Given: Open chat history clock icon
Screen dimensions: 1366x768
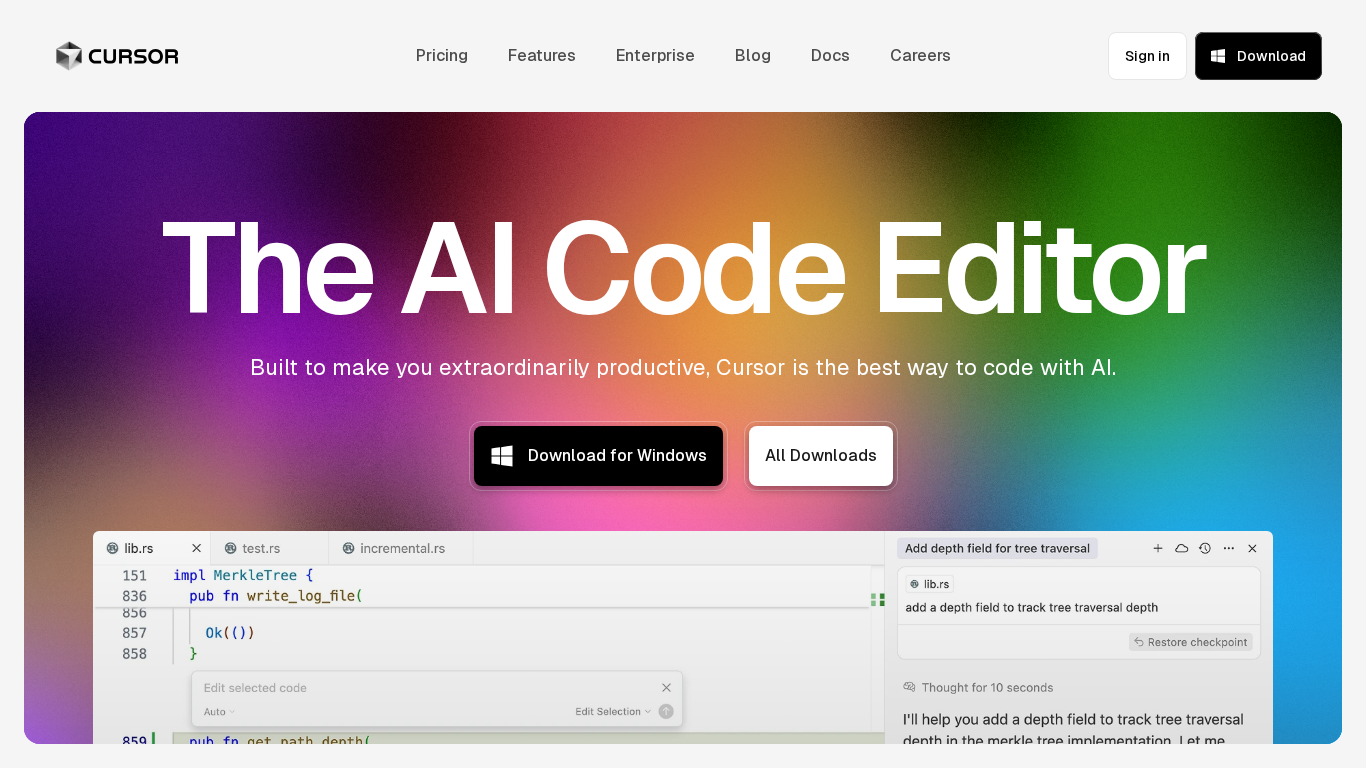Looking at the screenshot, I should pyautogui.click(x=1205, y=548).
